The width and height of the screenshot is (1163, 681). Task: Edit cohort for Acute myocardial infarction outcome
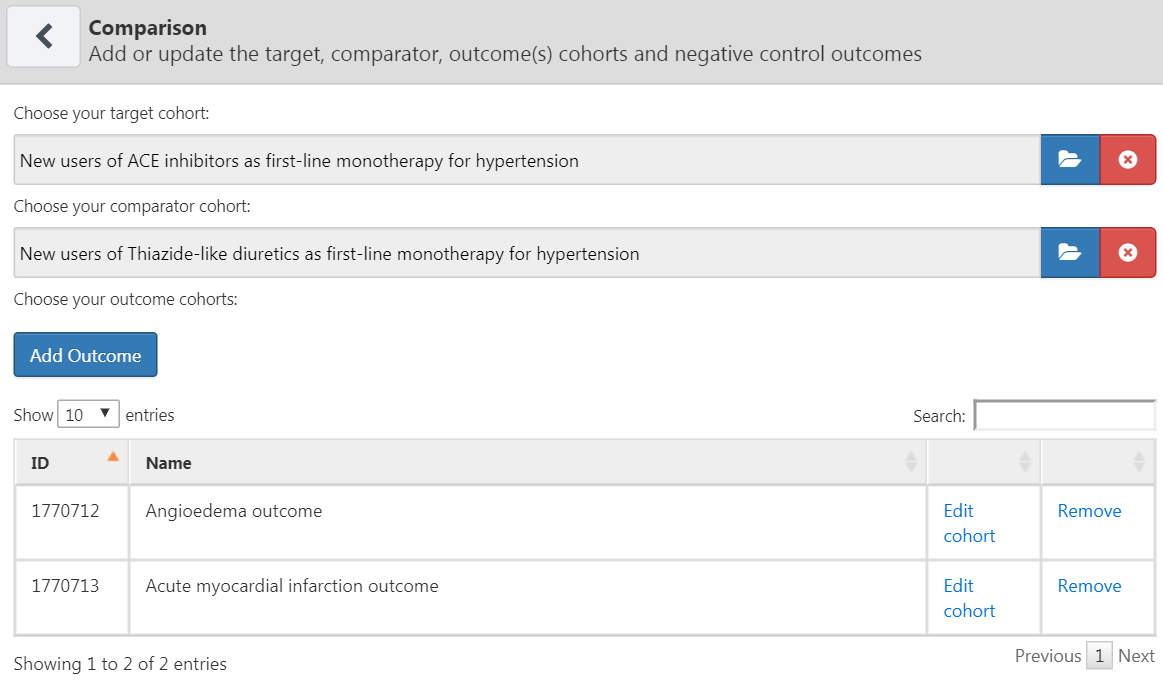(969, 598)
